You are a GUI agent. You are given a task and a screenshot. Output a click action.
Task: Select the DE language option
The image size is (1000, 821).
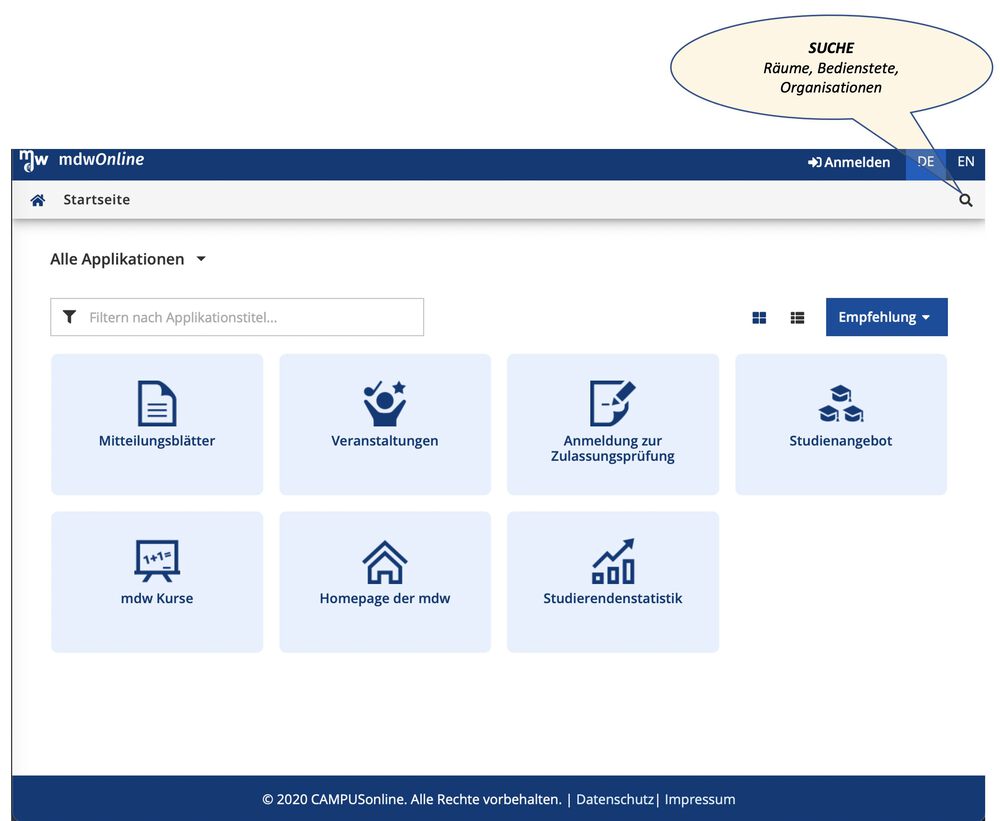[x=926, y=162]
